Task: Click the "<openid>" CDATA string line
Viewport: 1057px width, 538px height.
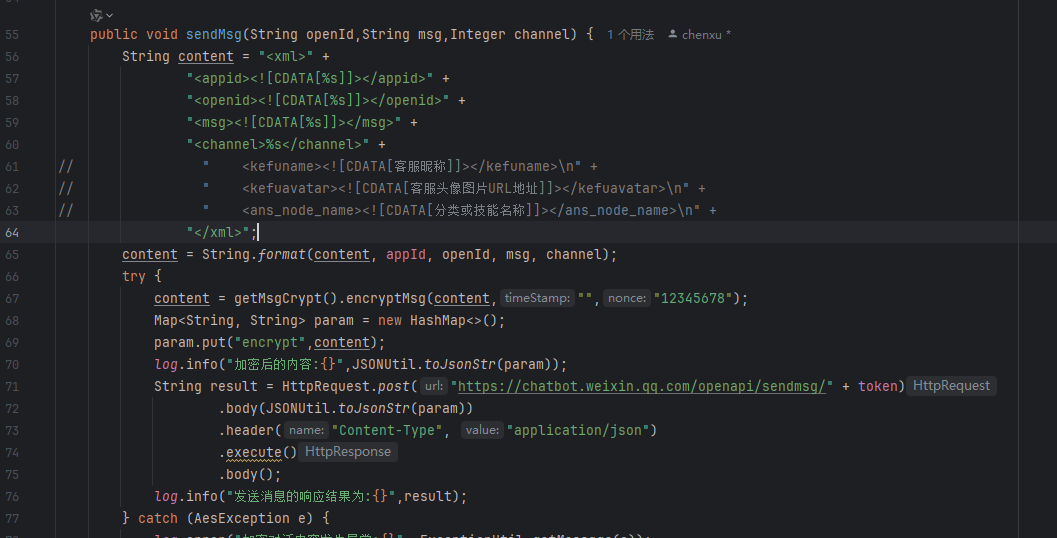Action: pyautogui.click(x=318, y=100)
